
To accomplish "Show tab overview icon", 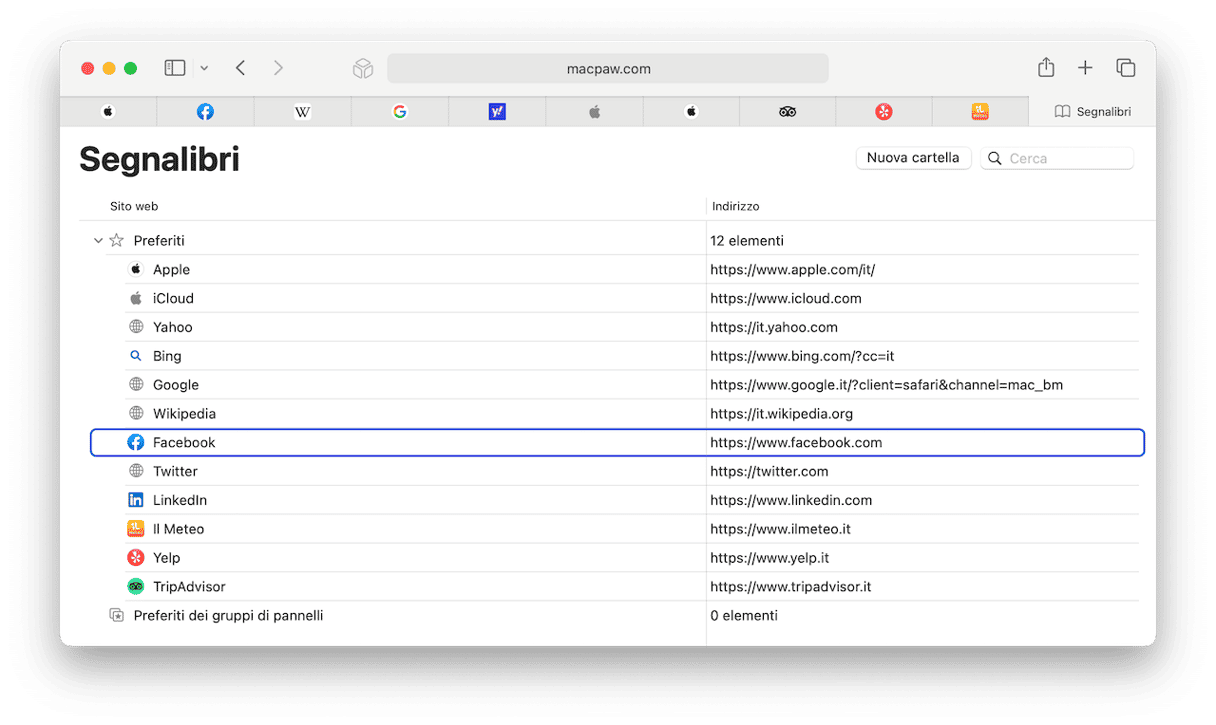I will [1126, 68].
